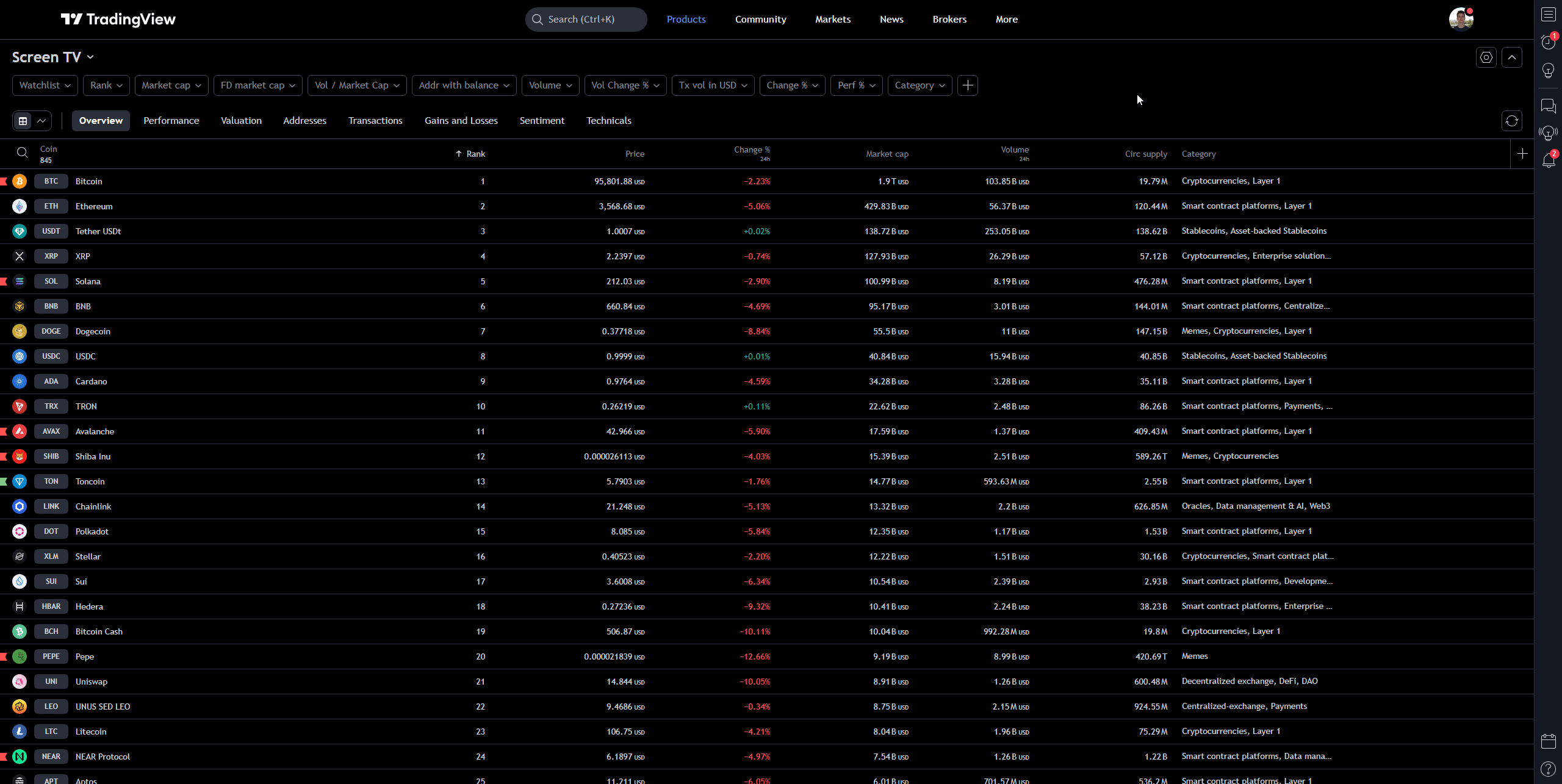
Task: Collapse the filter bar with up chevron
Action: (x=1511, y=57)
